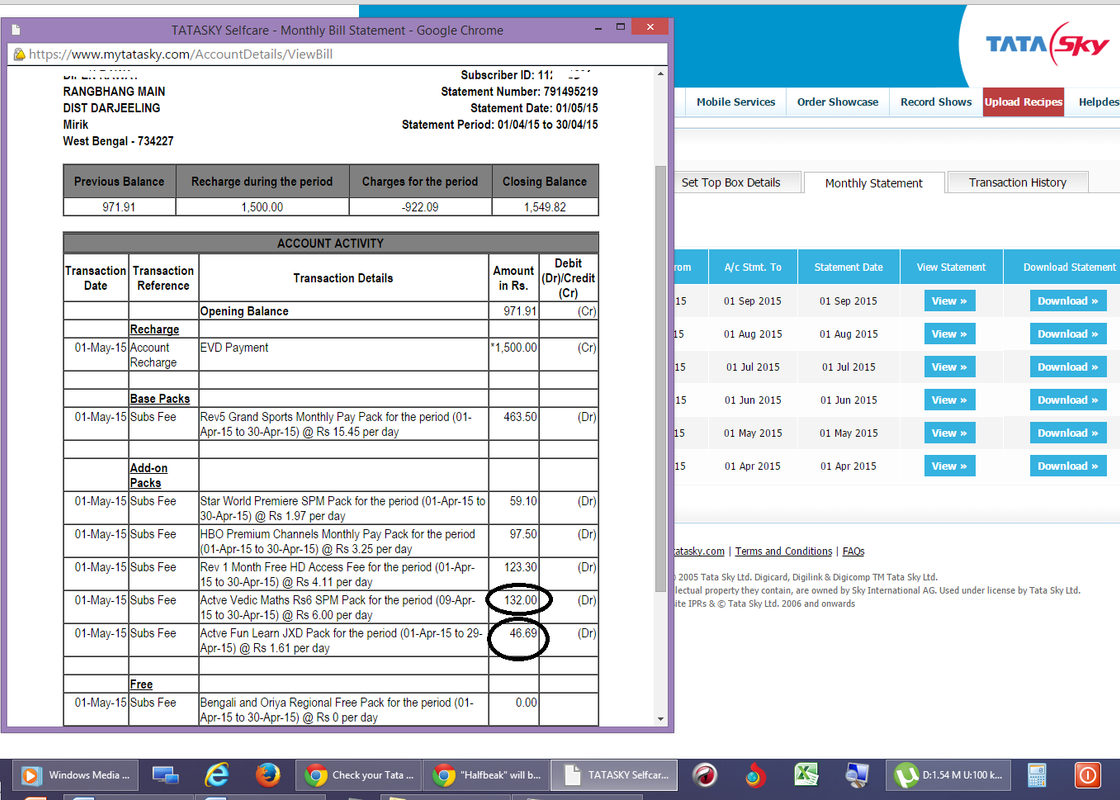The image size is (1120, 800).
Task: Click the red power icon in taskbar
Action: (1088, 775)
